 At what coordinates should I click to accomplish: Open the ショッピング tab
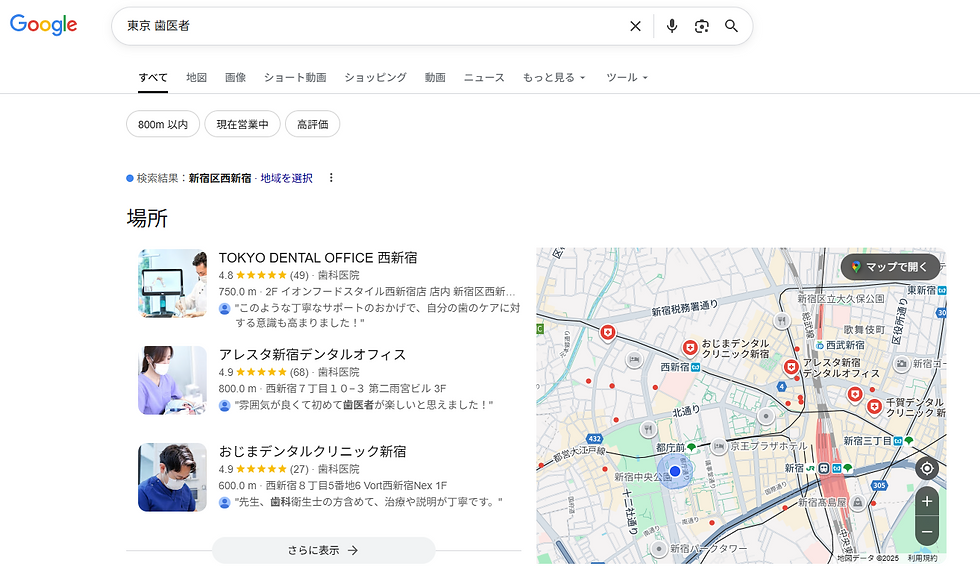[x=376, y=78]
